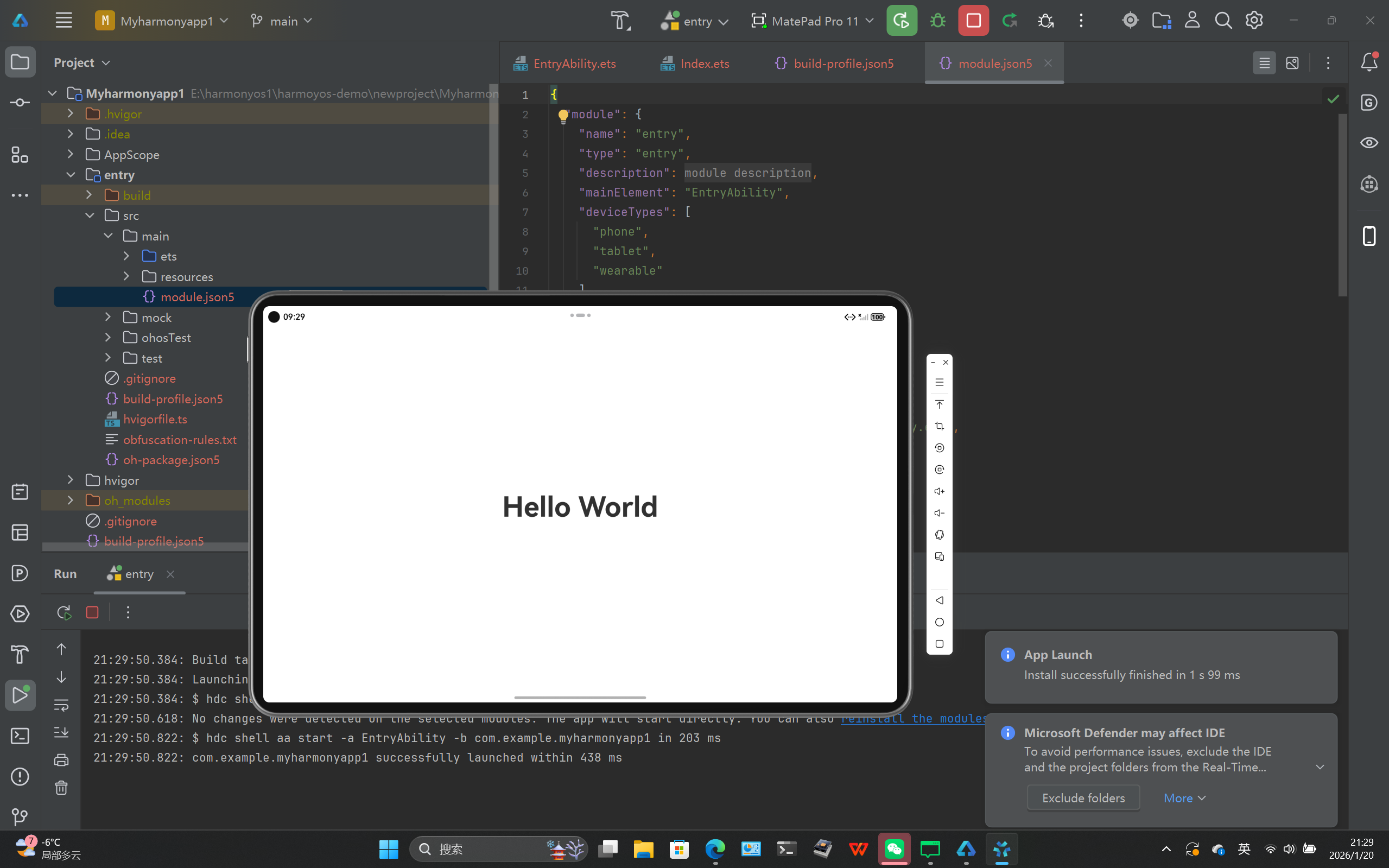
Task: Click More link in Defender notification
Action: tap(1185, 798)
